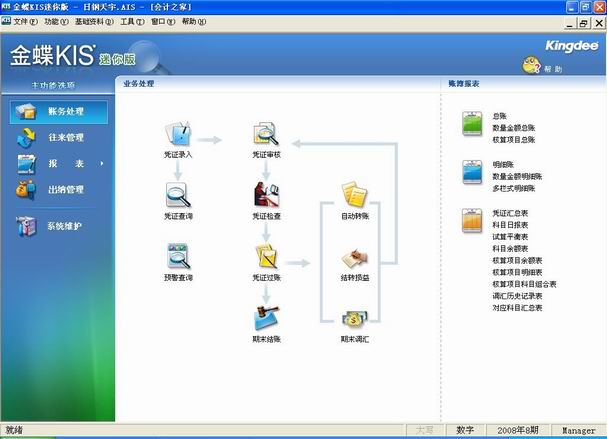Open the 凭证汇总表 report link

point(510,213)
